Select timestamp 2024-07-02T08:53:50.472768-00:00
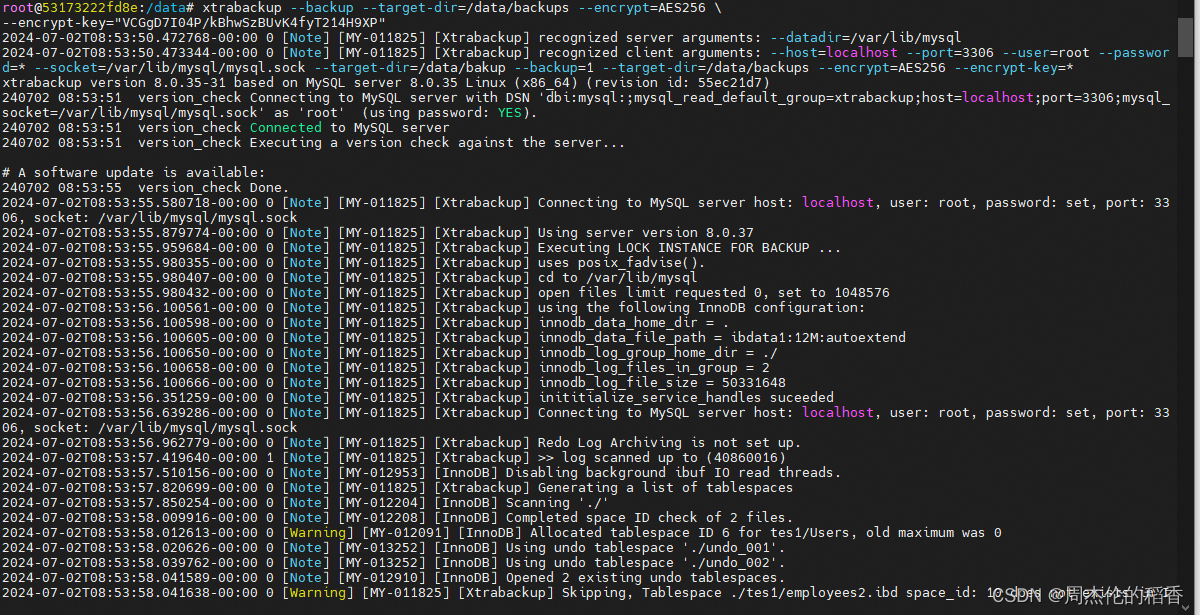Viewport: 1200px width, 615px height. 129,37
